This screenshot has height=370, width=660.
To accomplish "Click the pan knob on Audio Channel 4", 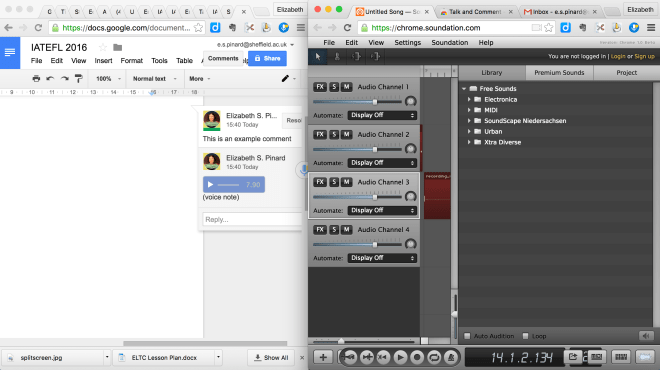I will pyautogui.click(x=410, y=244).
